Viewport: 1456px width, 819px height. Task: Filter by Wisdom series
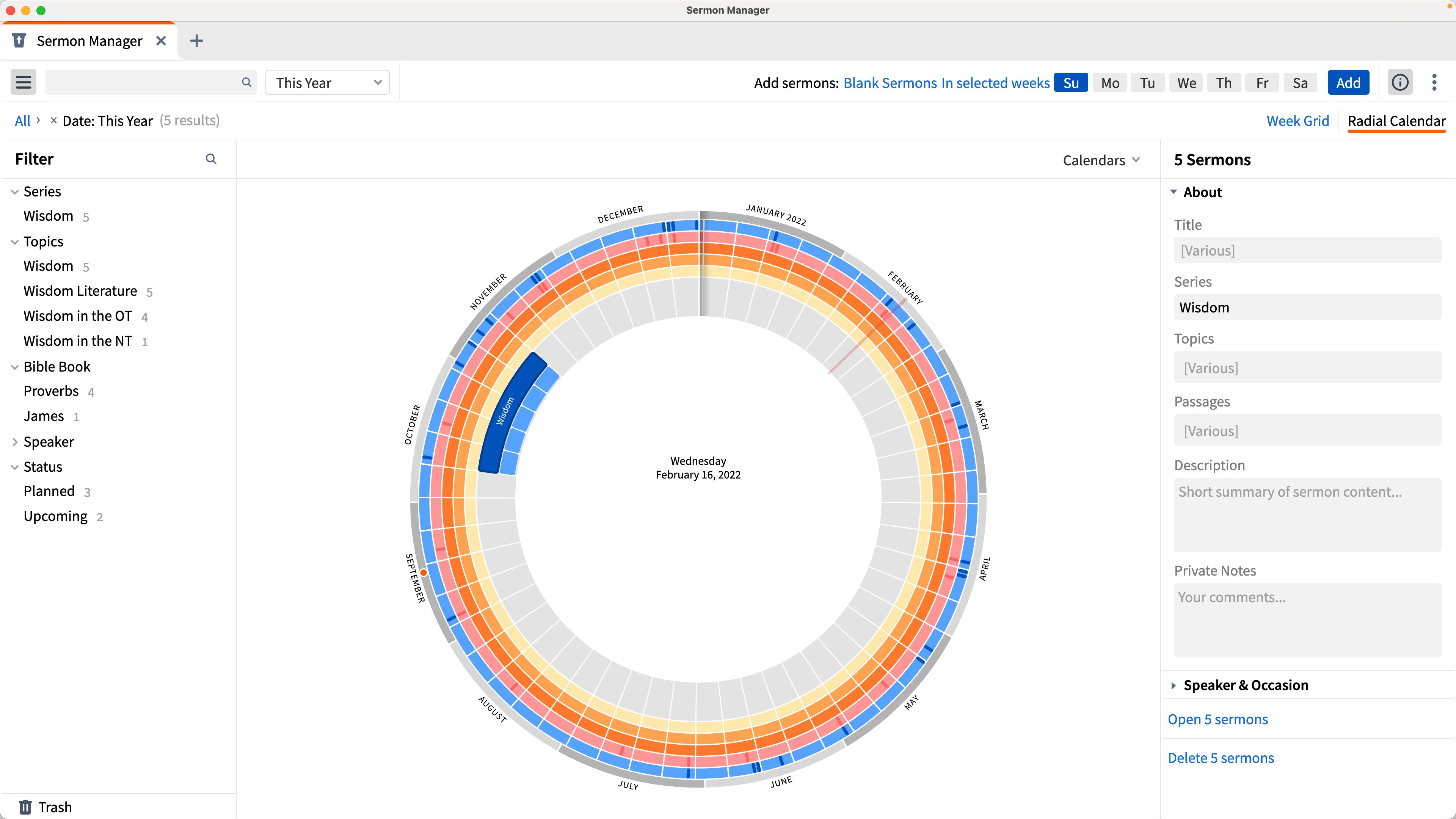tap(48, 216)
